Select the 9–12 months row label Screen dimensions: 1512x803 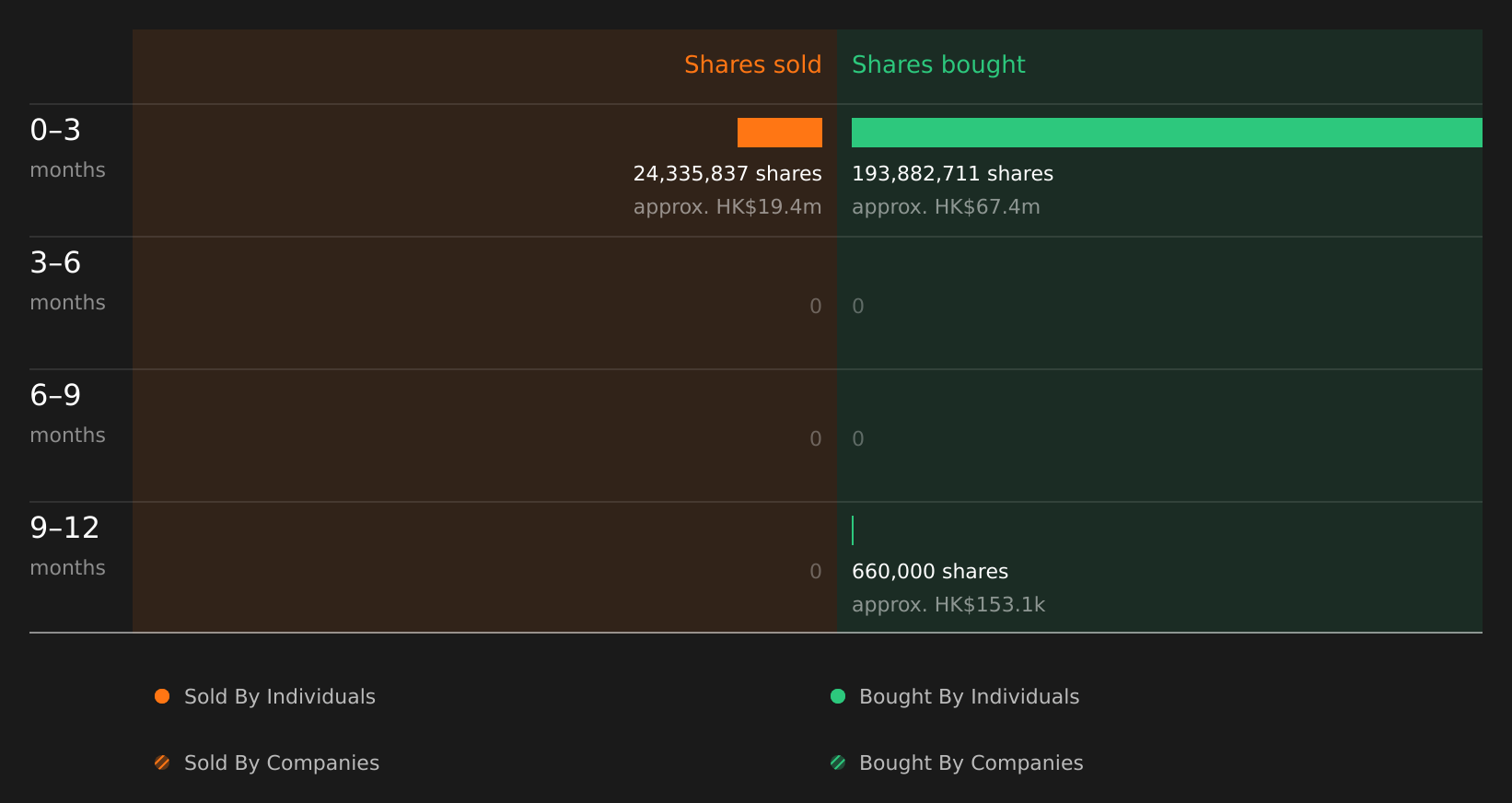(67, 545)
